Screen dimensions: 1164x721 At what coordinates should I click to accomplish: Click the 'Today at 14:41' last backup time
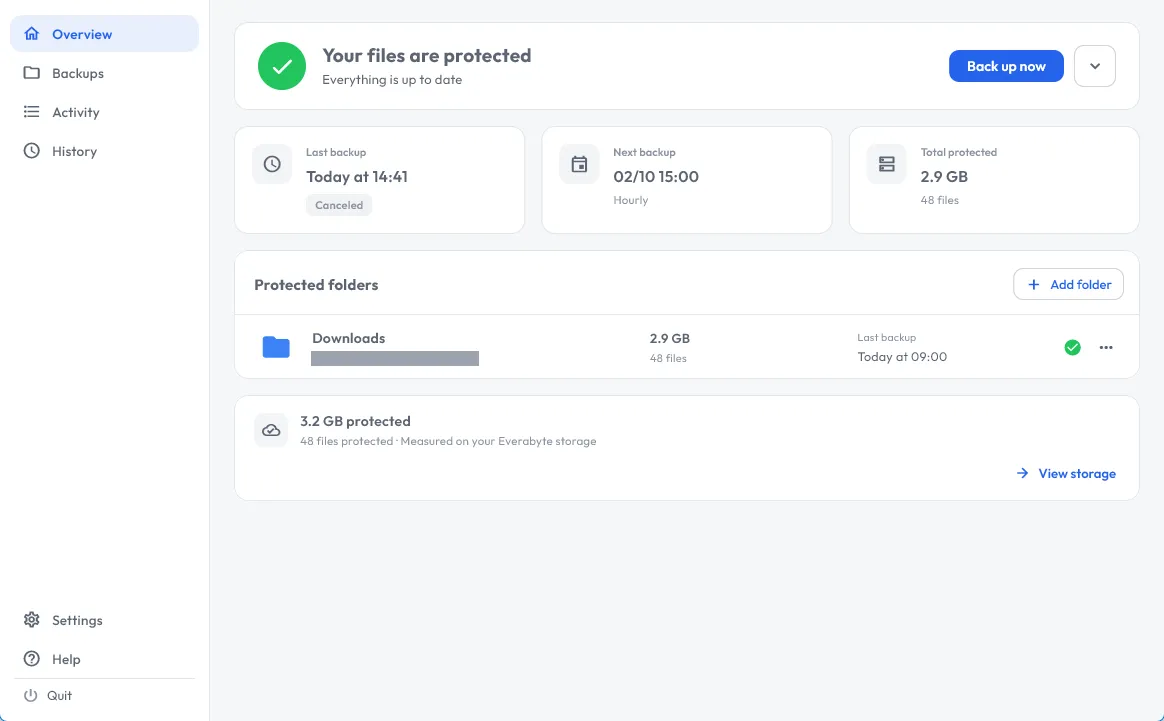tap(357, 177)
